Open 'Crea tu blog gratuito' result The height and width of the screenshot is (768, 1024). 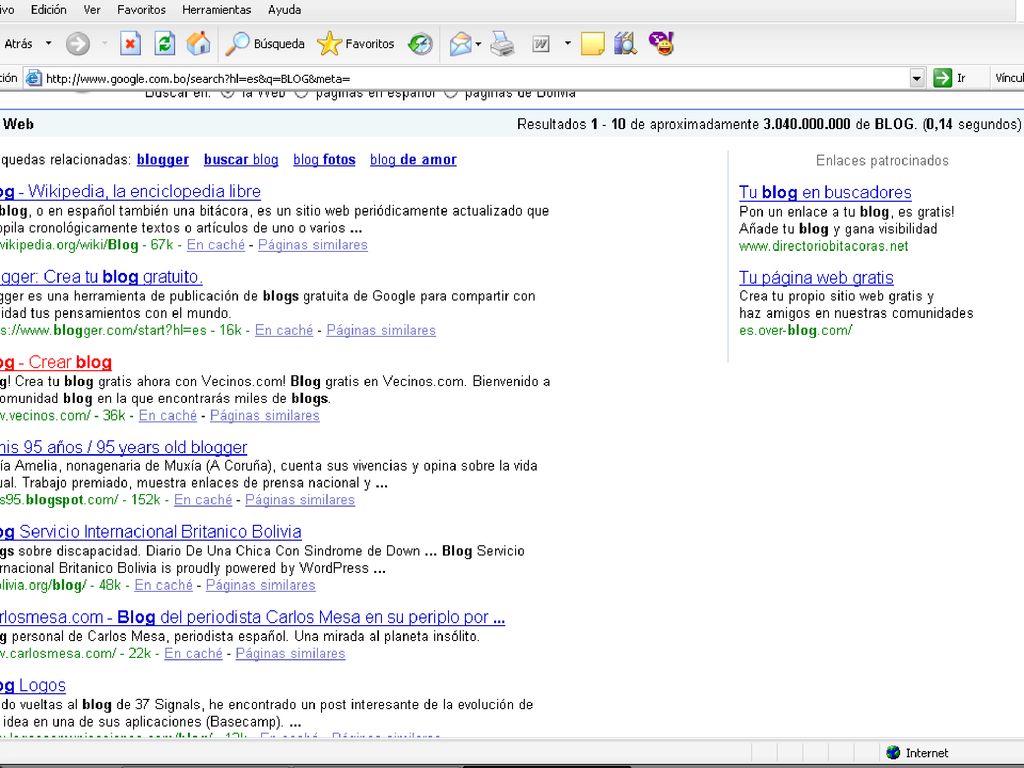click(x=101, y=277)
